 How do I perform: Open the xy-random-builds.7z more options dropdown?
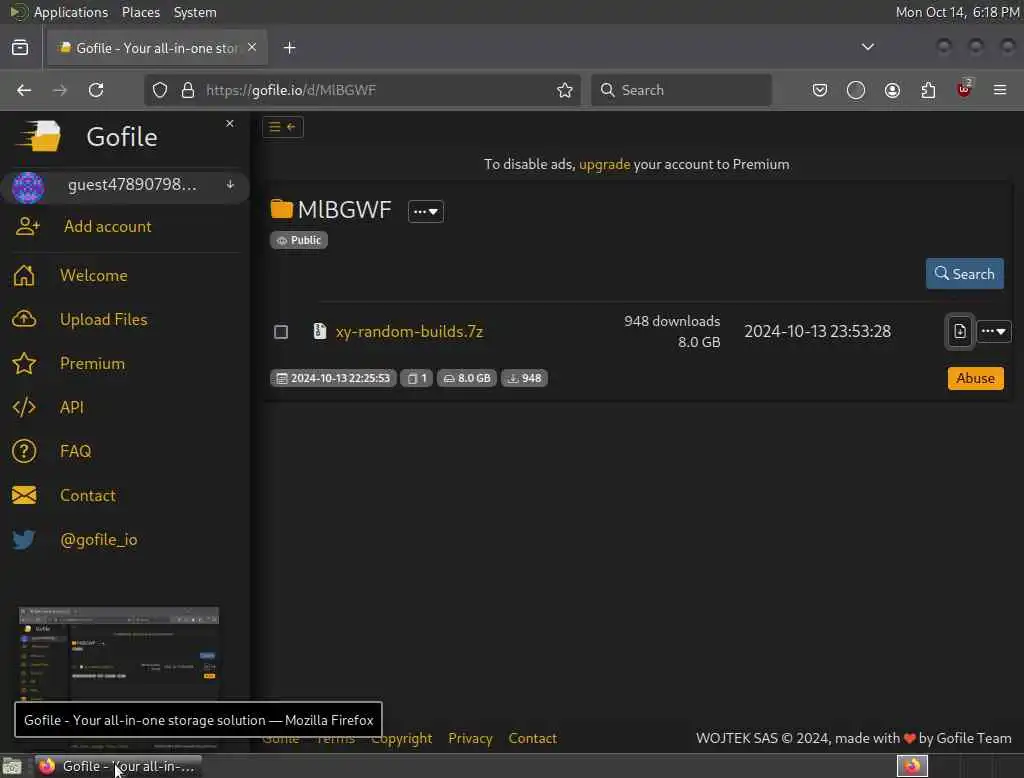993,331
